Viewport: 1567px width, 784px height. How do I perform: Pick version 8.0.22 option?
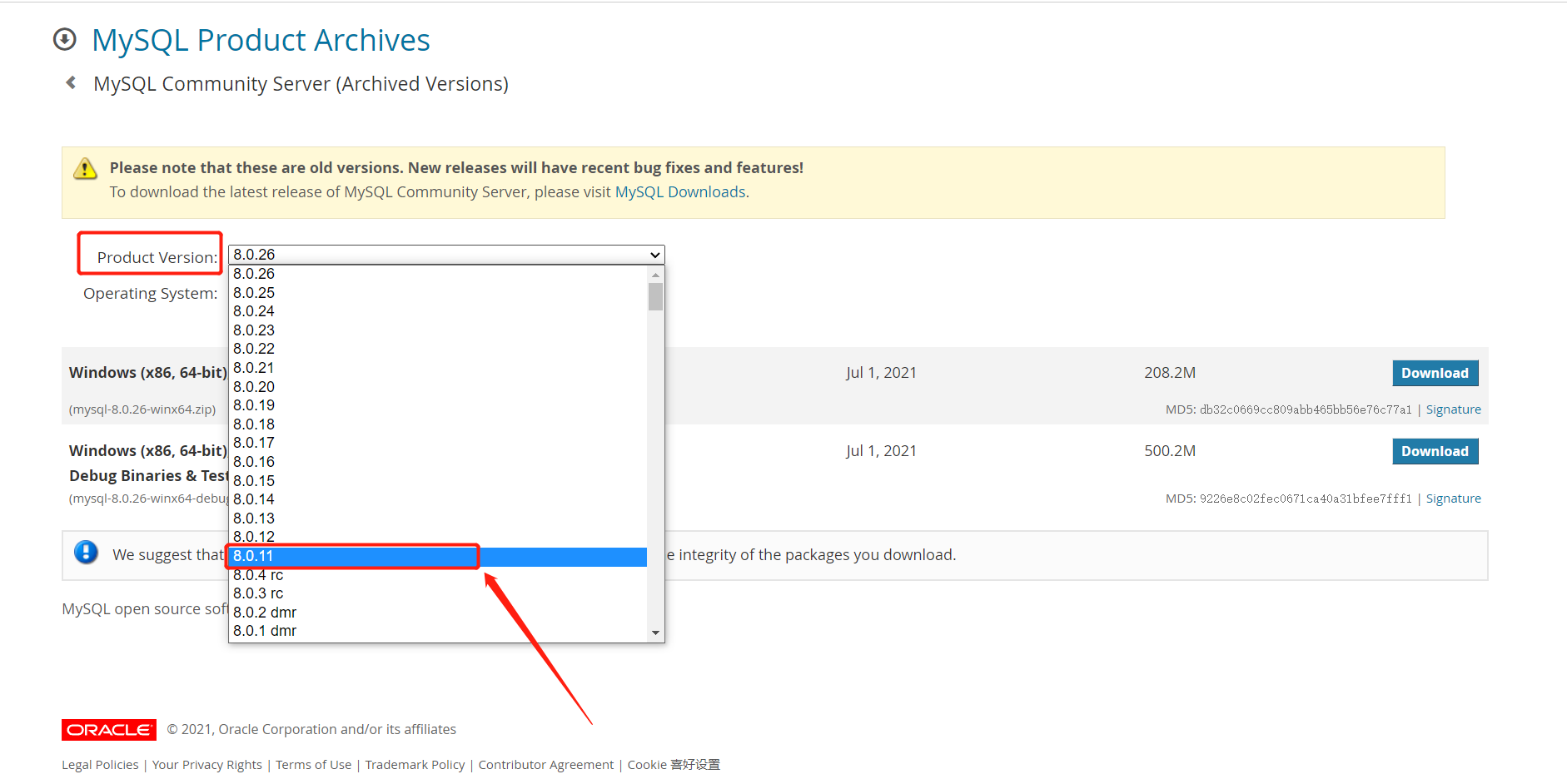coord(438,349)
